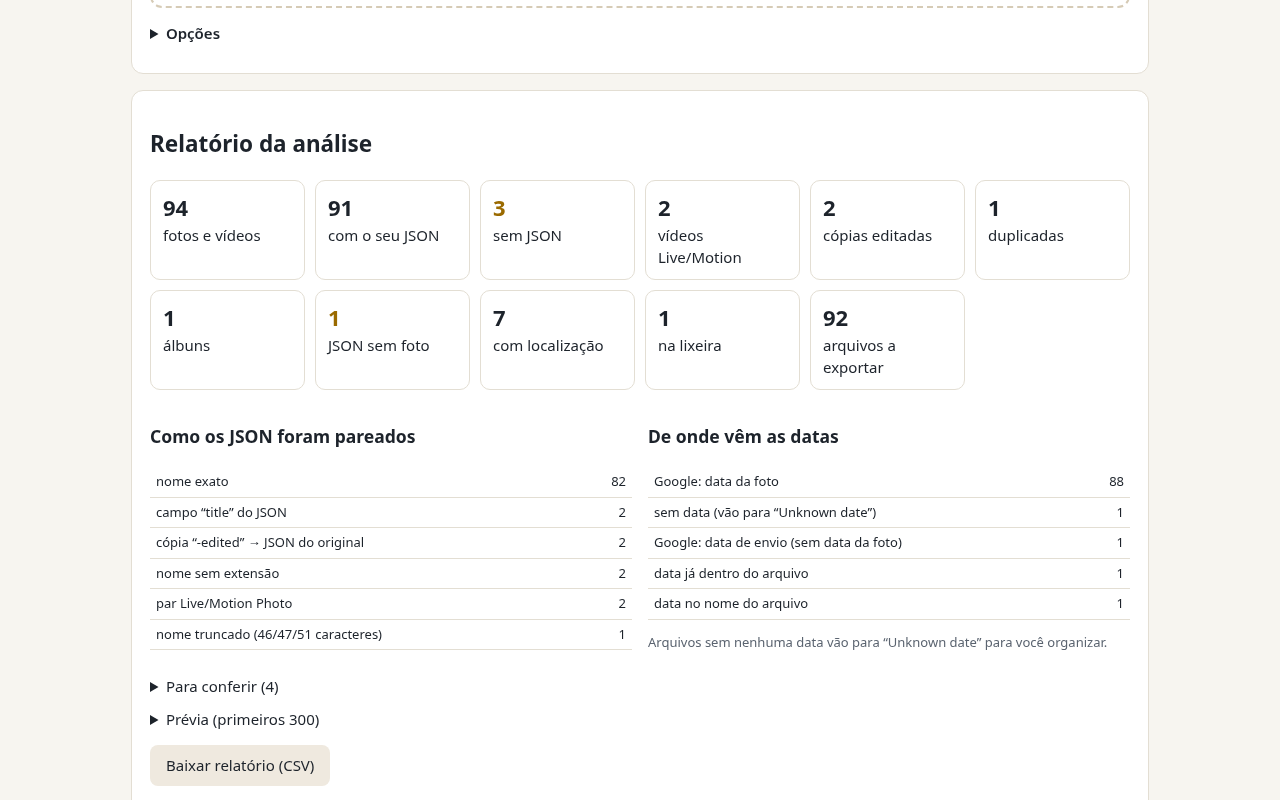Screen dimensions: 1280x800
Task: Click the 3 sem JSON card
Action: click(557, 230)
